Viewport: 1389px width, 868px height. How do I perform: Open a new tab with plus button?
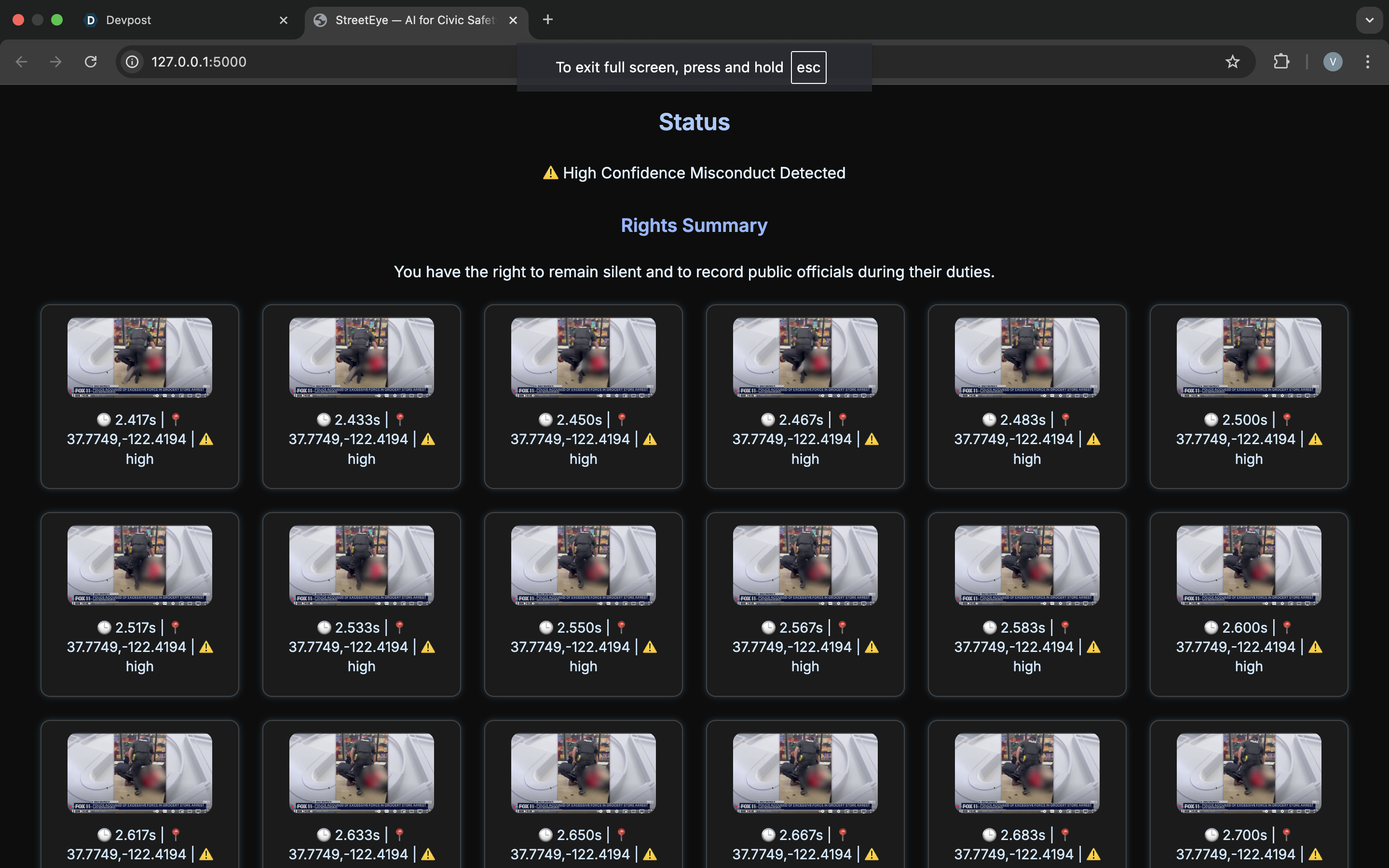click(x=547, y=20)
